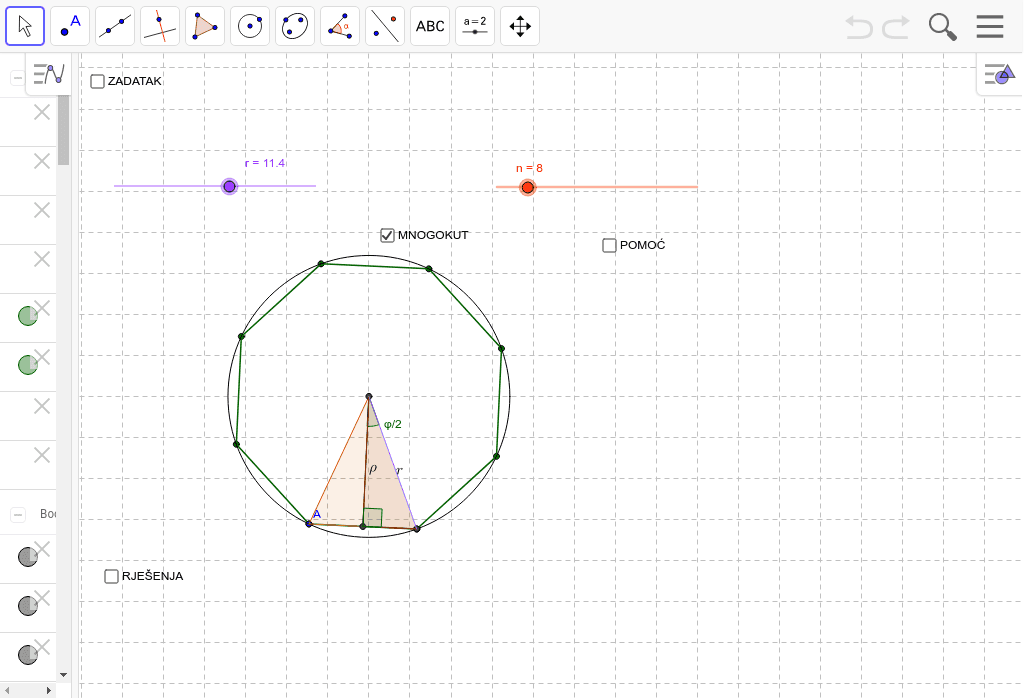
Task: Uncheck the MNOGOKUT checkbox
Action: (387, 235)
